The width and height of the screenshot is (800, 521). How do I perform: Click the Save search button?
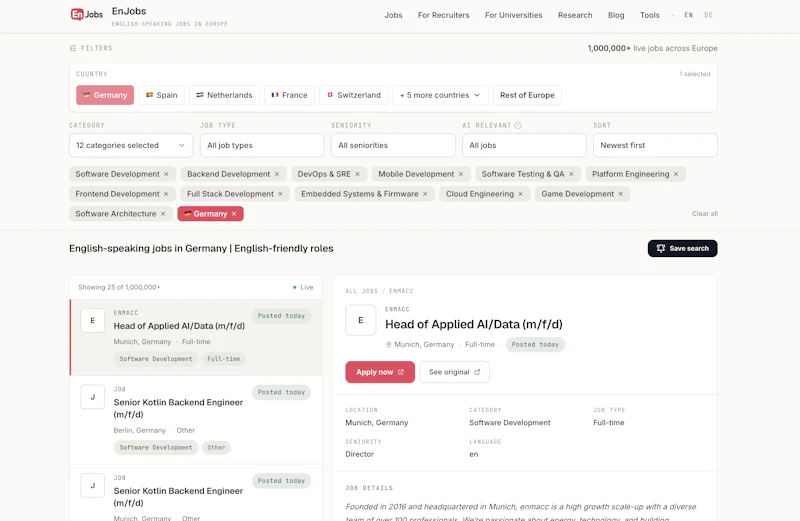[683, 249]
